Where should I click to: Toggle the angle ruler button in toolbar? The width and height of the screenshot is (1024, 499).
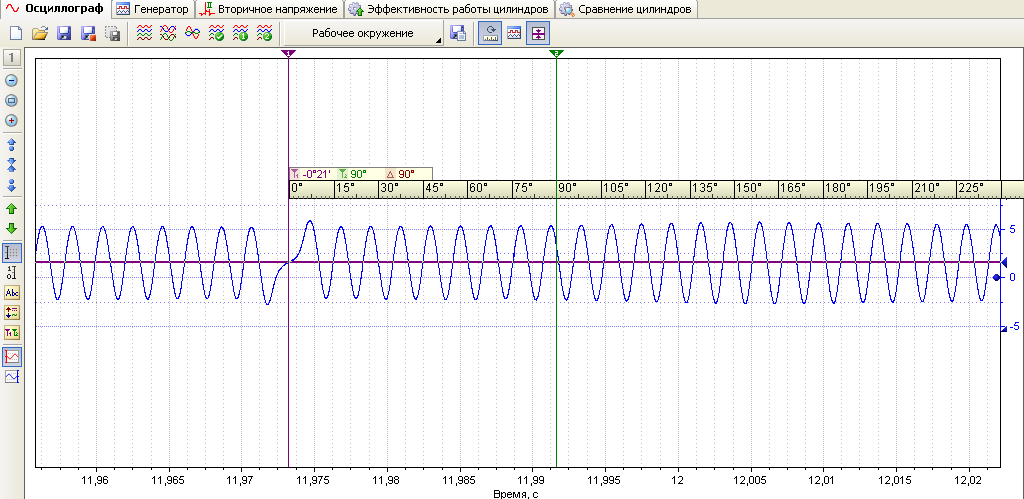489,33
